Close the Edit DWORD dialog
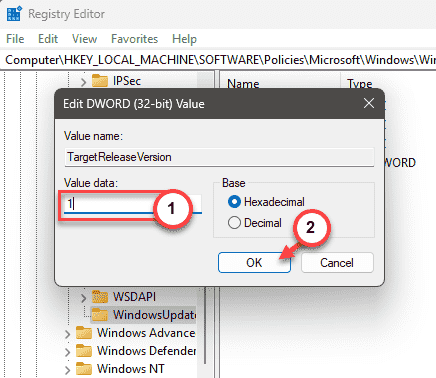Image resolution: width=436 pixels, height=378 pixels. (x=369, y=103)
